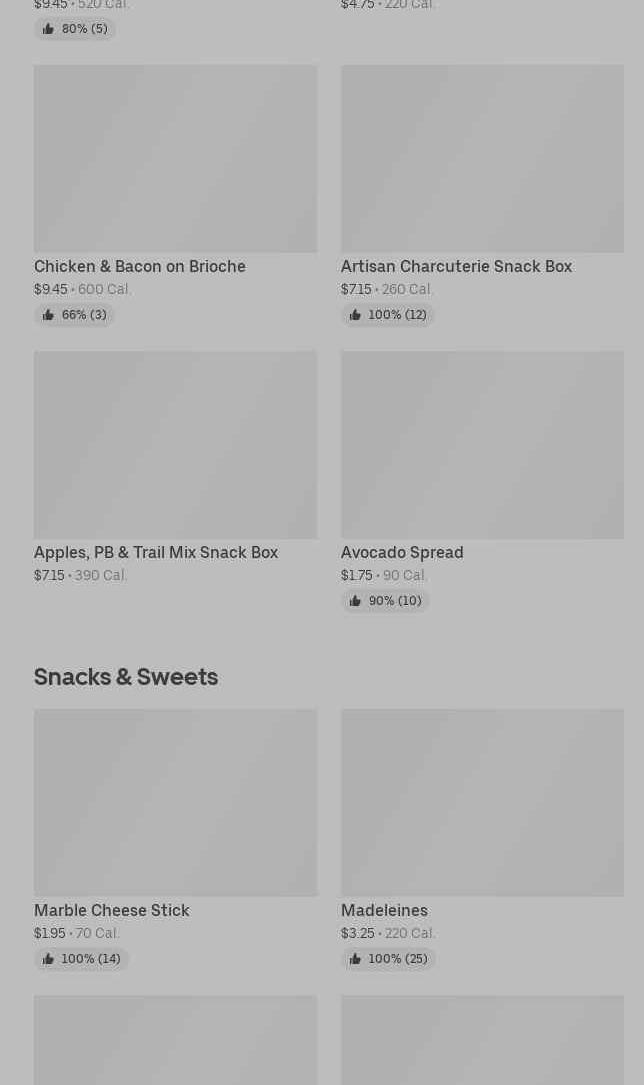The height and width of the screenshot is (1085, 644).
Task: Click the Avocado Spread item name
Action: pyautogui.click(x=402, y=553)
